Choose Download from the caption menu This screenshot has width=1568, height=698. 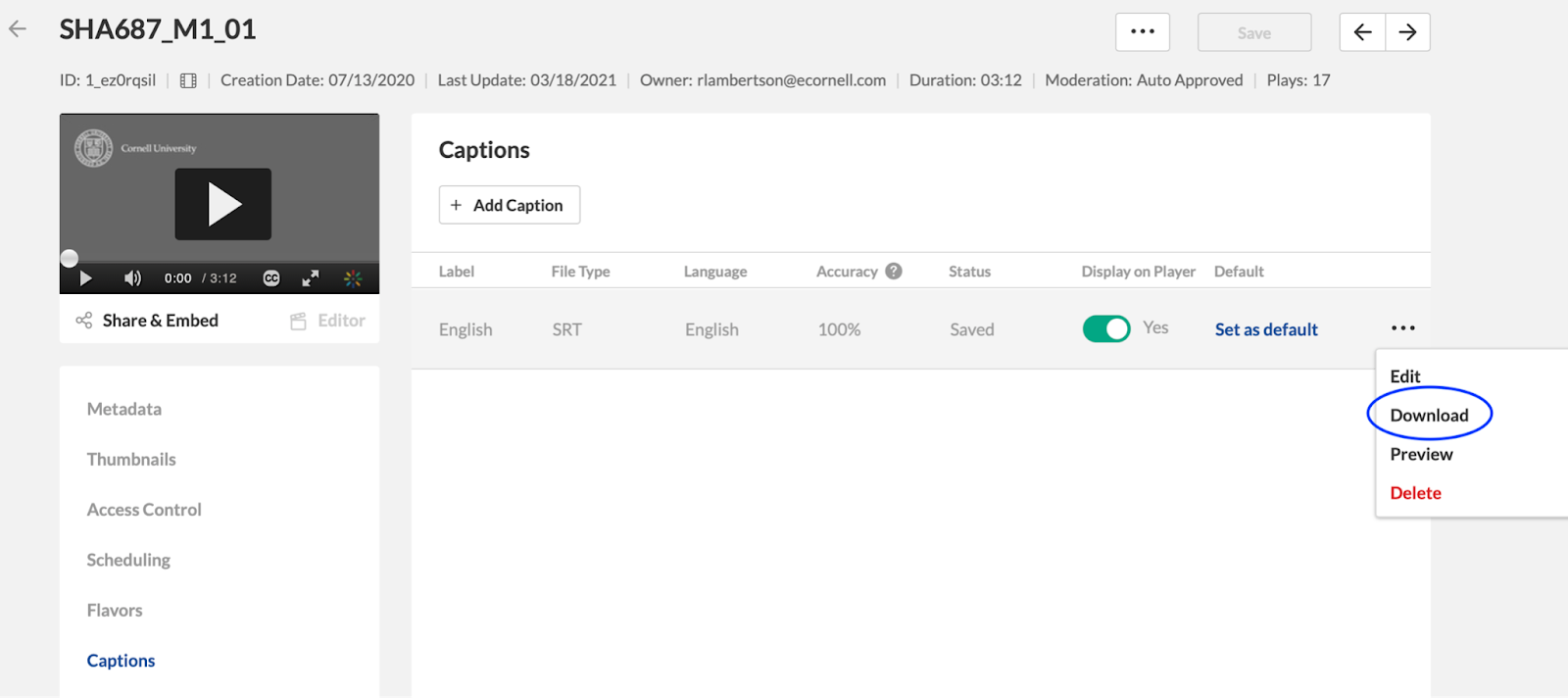[x=1429, y=415]
